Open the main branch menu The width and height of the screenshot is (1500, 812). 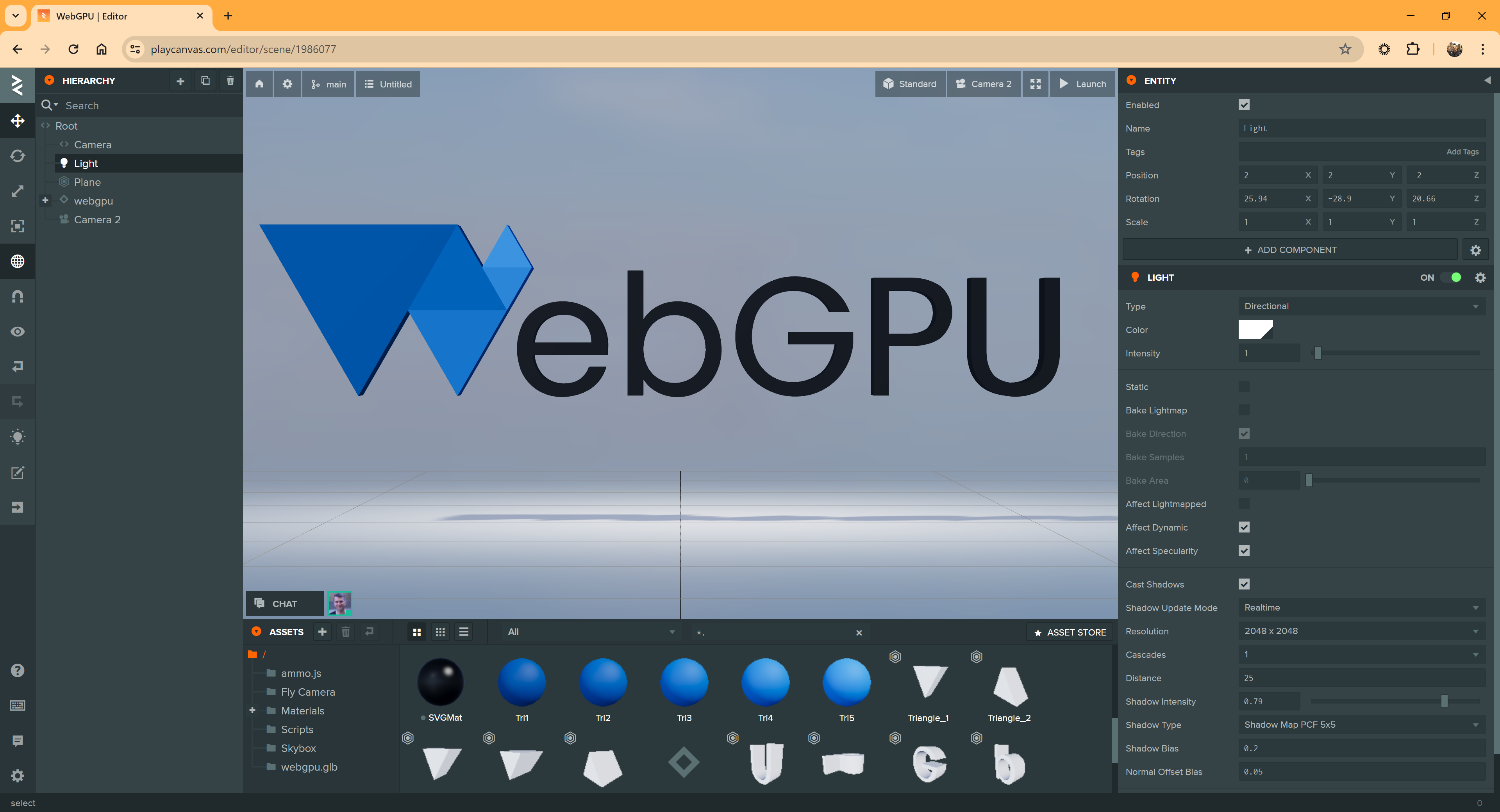329,84
